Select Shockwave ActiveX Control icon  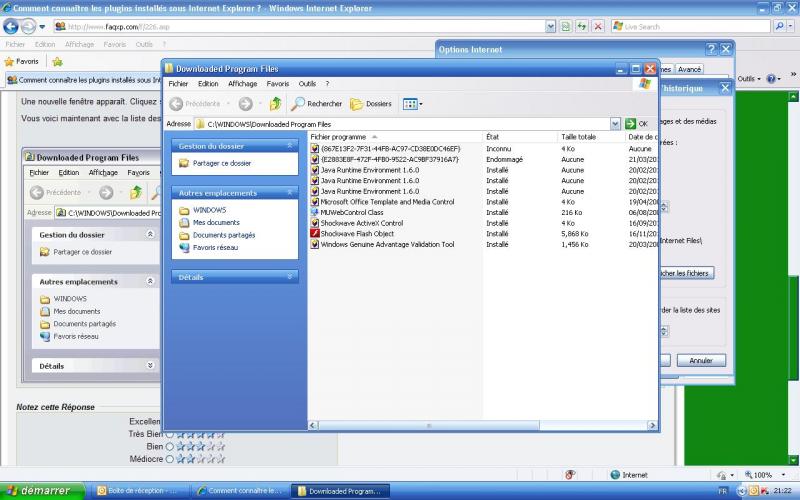[315, 223]
